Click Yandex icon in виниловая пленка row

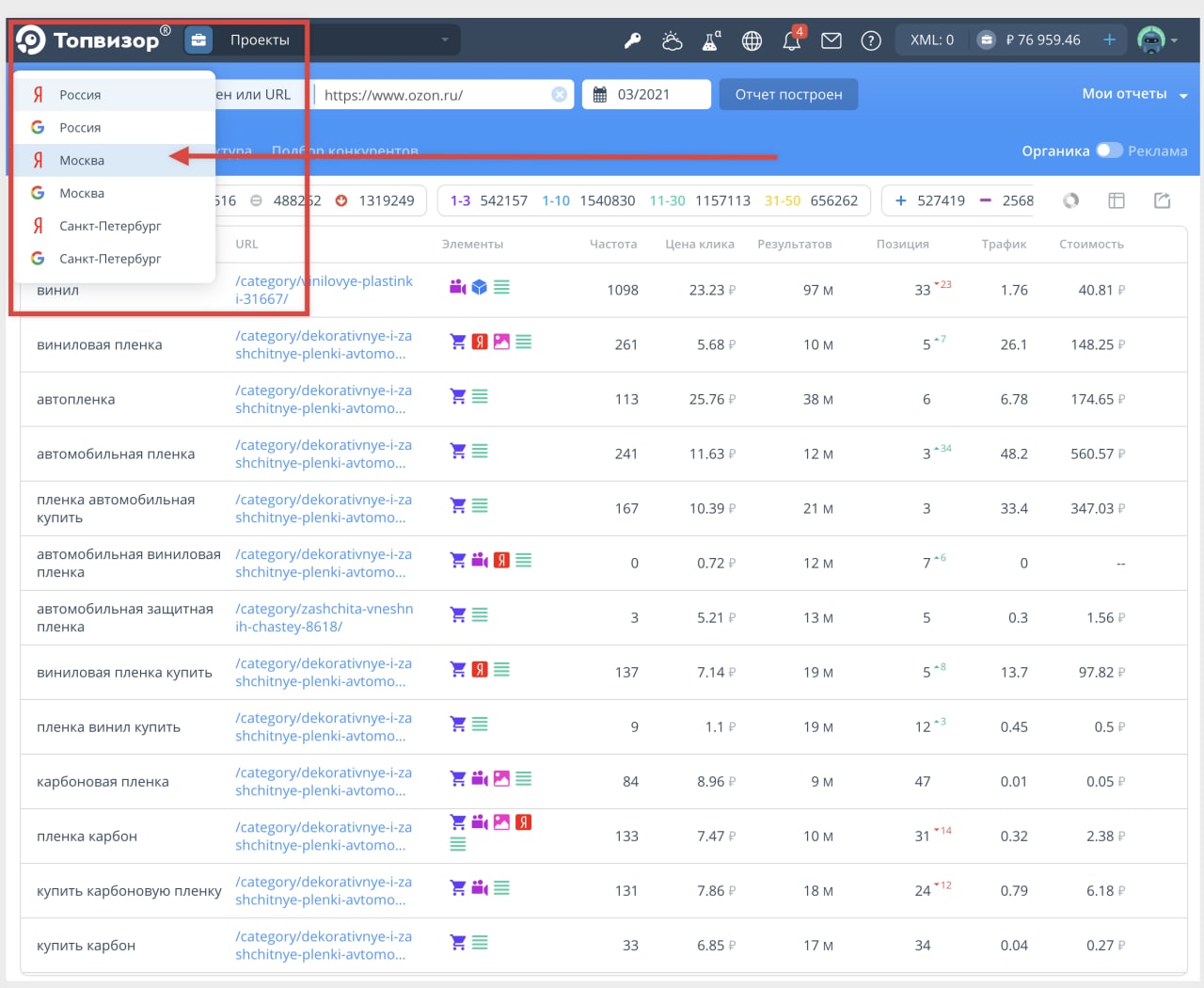(480, 342)
